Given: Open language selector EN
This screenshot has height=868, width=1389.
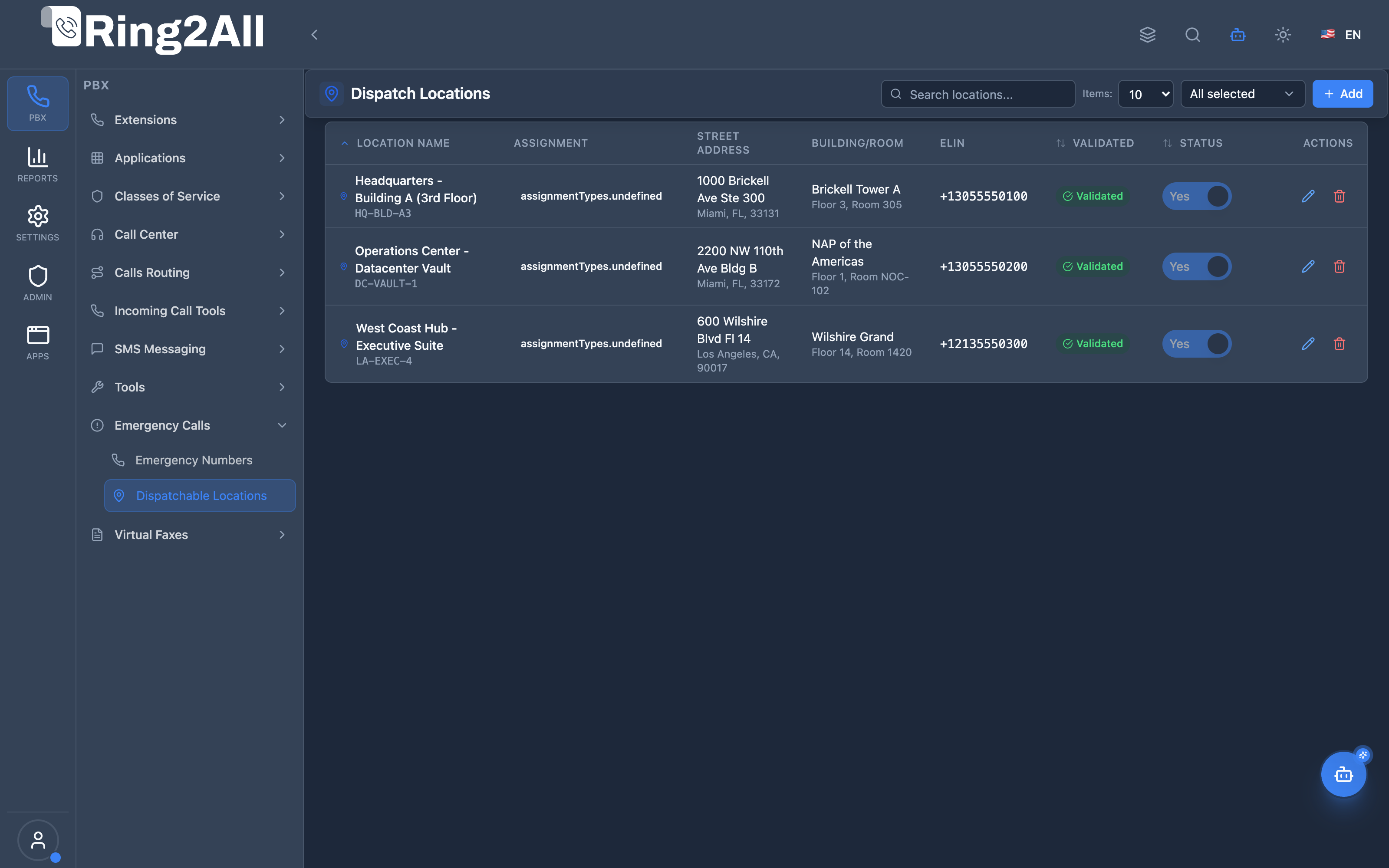Looking at the screenshot, I should click(1341, 34).
